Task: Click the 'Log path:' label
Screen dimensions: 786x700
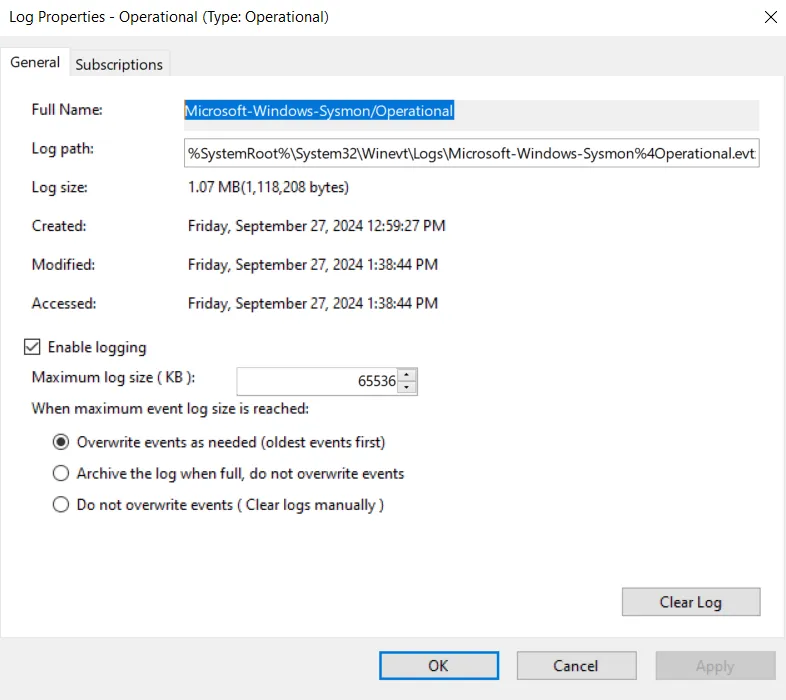Action: (x=63, y=148)
